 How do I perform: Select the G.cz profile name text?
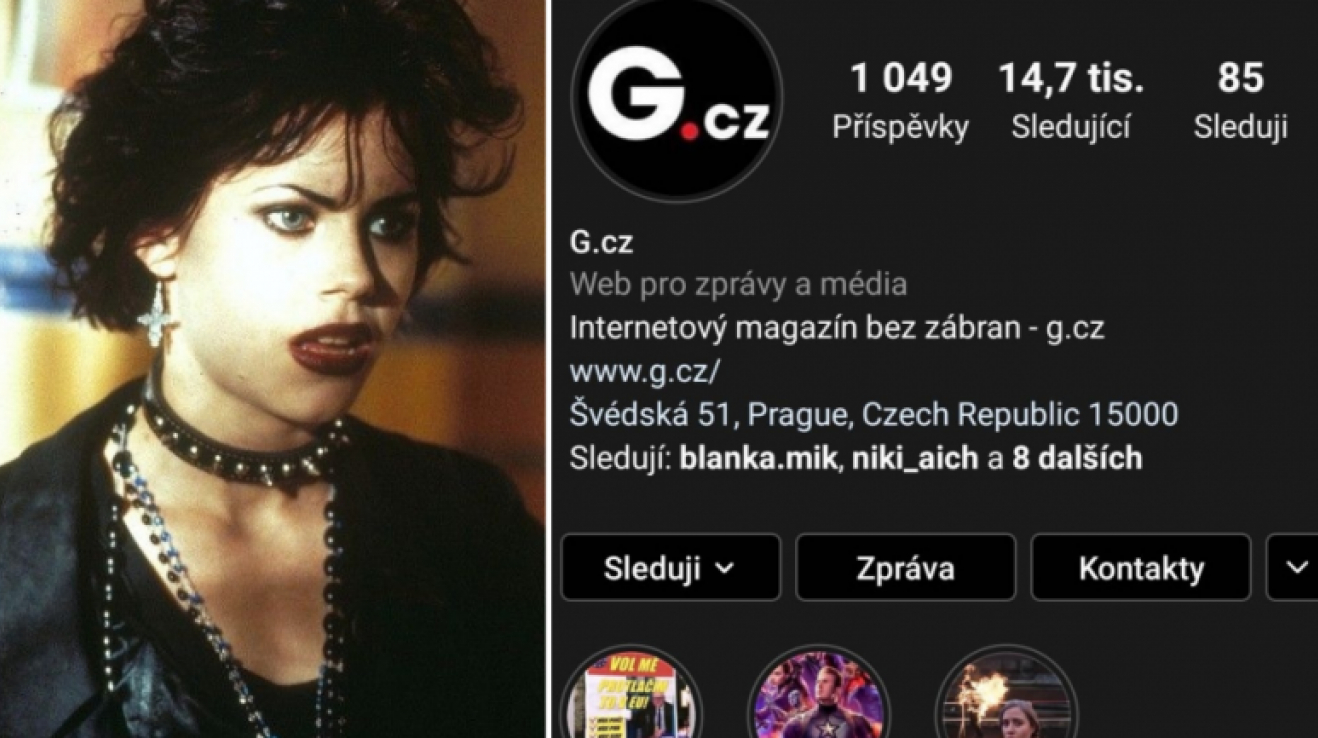601,242
